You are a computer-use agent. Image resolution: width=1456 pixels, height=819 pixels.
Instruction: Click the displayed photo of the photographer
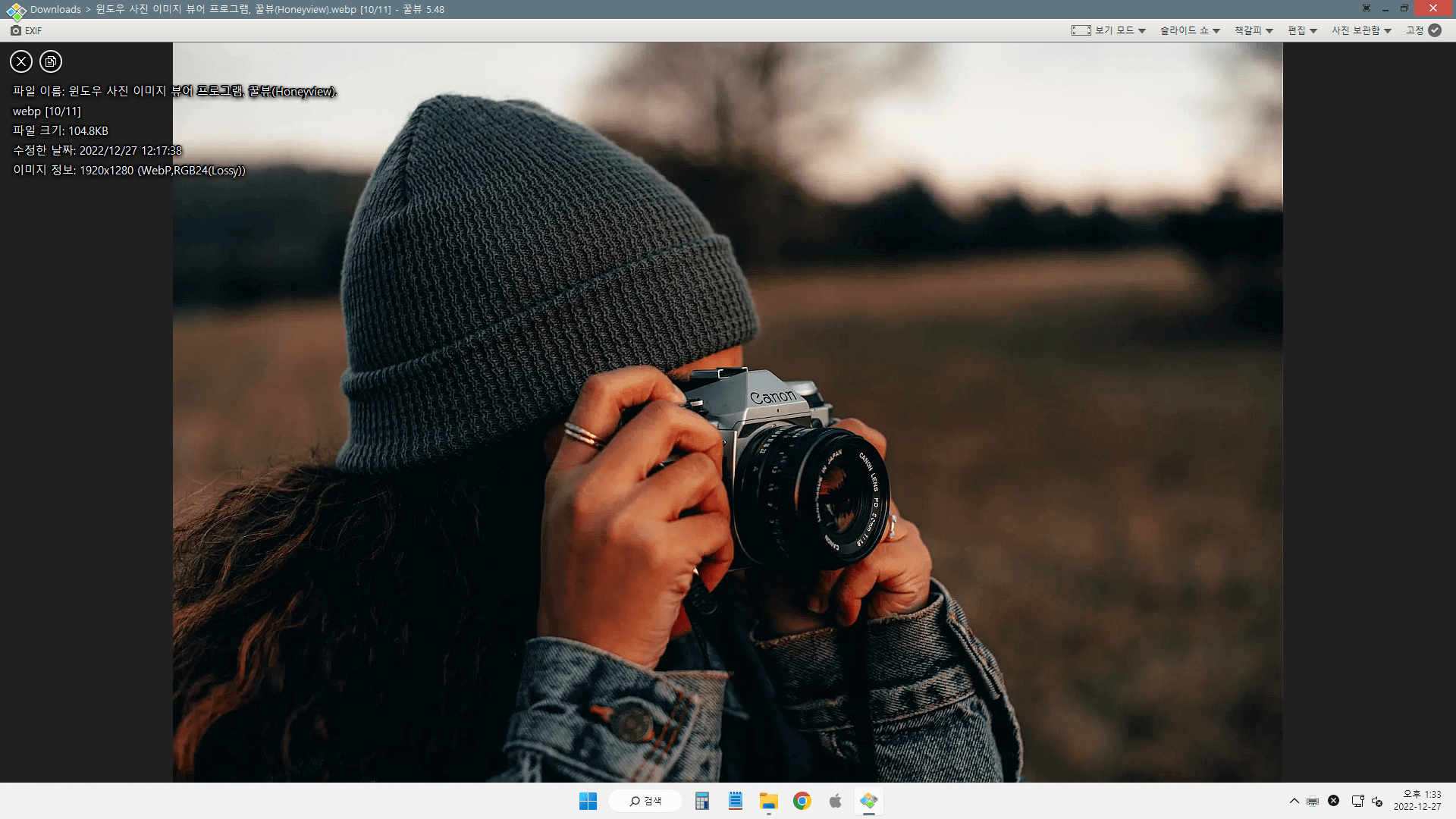click(x=727, y=412)
